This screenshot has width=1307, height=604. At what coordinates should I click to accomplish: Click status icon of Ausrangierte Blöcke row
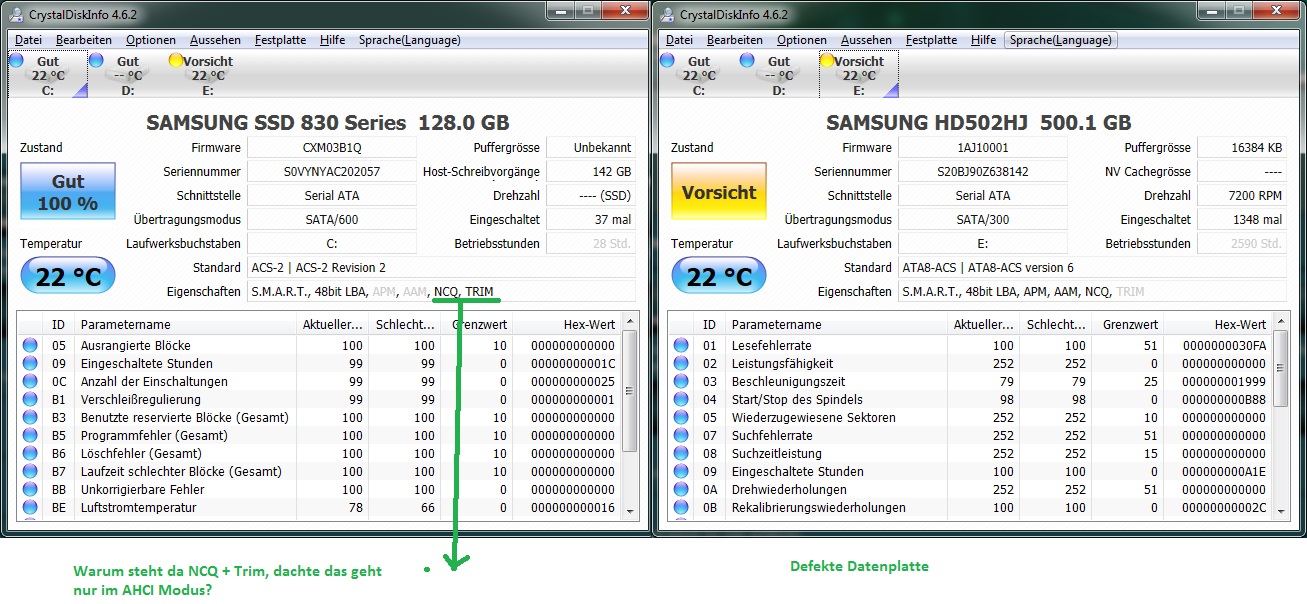[30, 345]
